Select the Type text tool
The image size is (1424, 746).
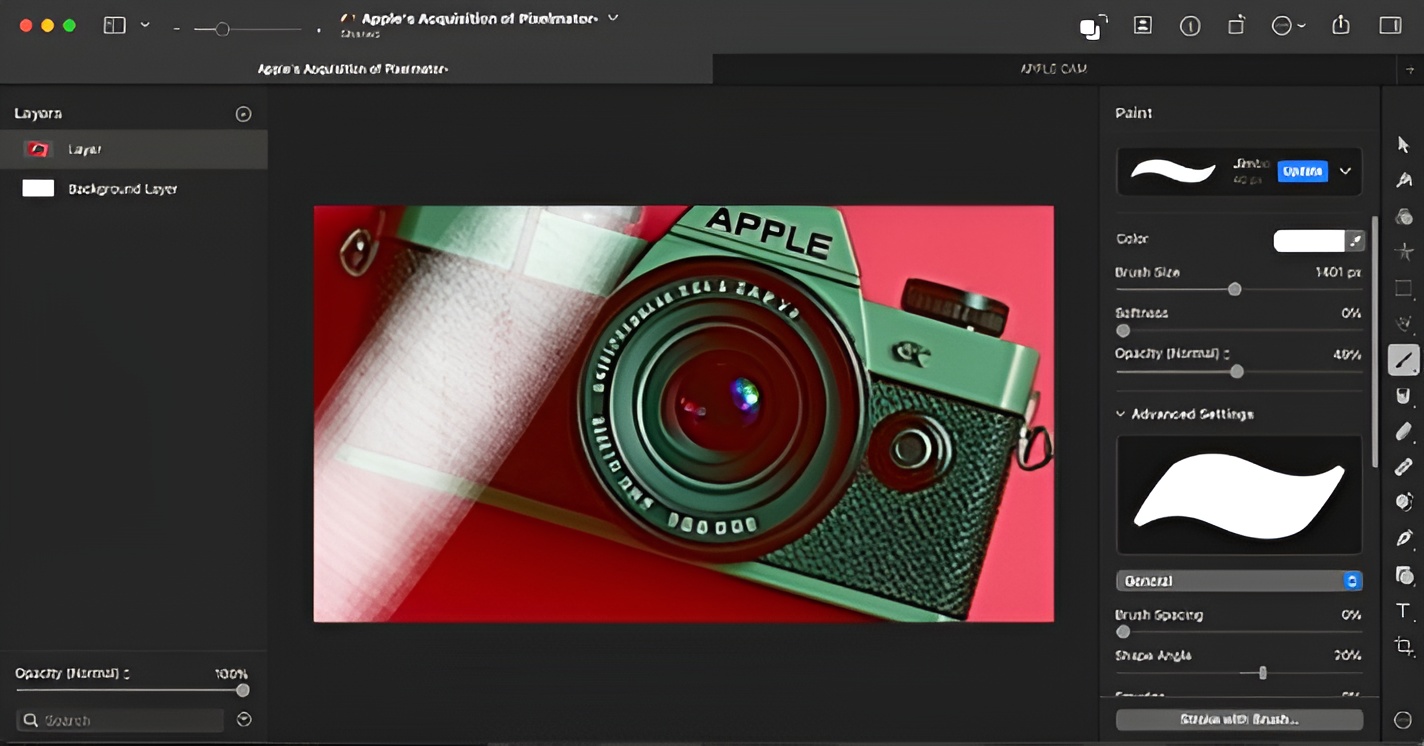pyautogui.click(x=1403, y=611)
